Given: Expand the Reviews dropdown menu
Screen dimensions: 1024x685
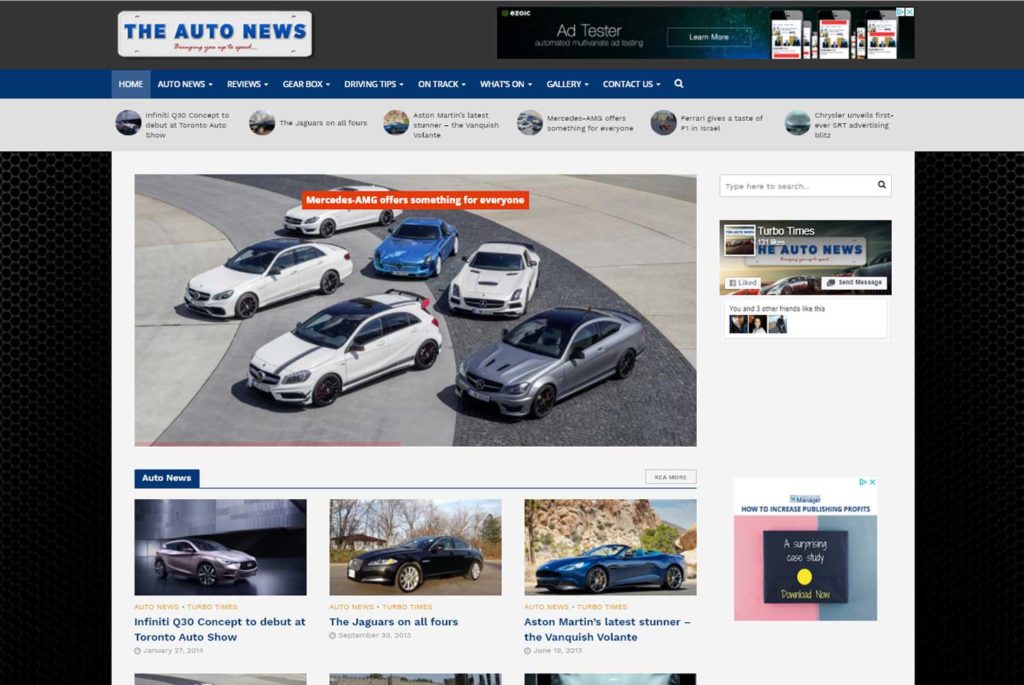Looking at the screenshot, I should pyautogui.click(x=248, y=84).
